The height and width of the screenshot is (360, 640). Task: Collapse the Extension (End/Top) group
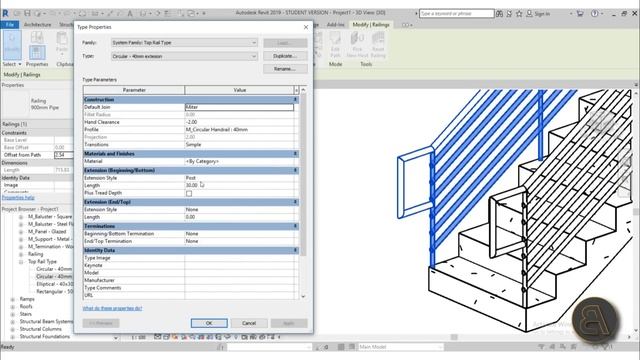(x=296, y=202)
